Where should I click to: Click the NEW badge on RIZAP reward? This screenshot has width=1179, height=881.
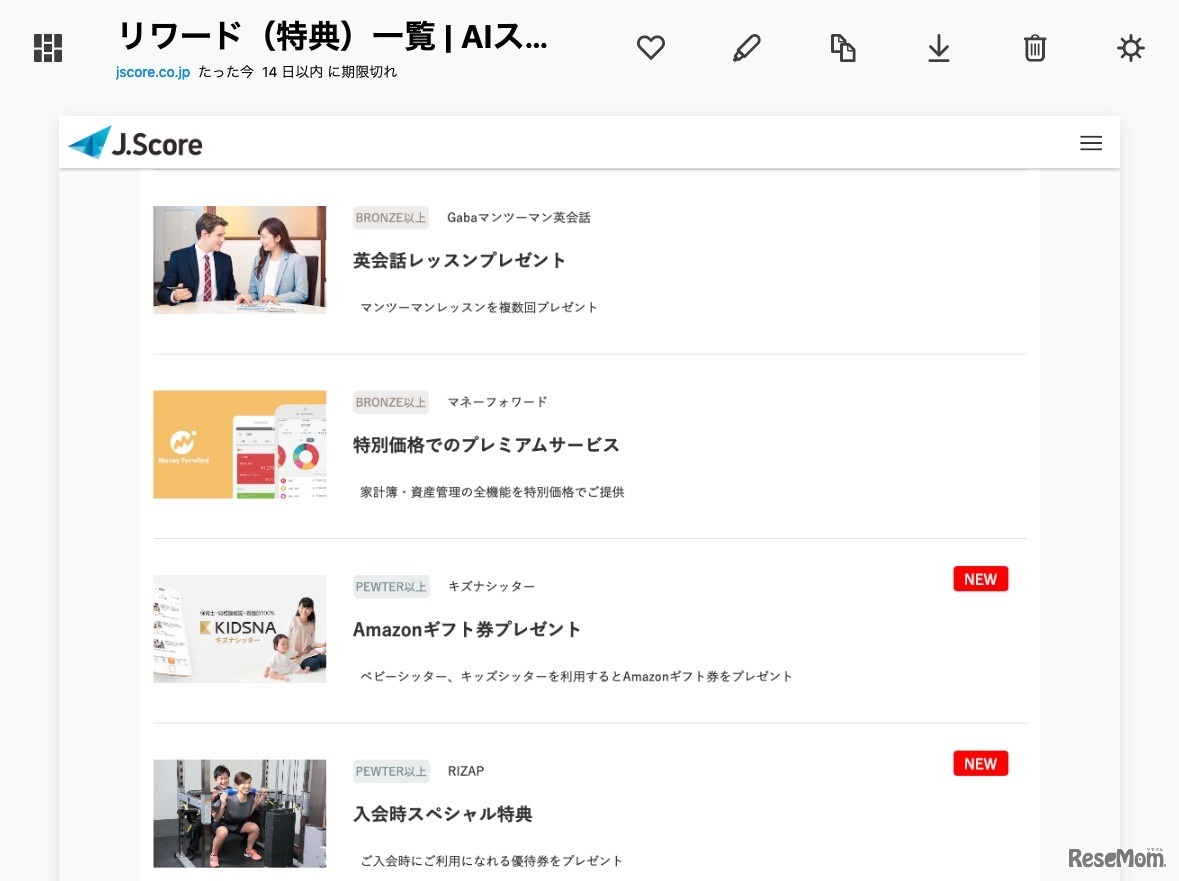[980, 763]
